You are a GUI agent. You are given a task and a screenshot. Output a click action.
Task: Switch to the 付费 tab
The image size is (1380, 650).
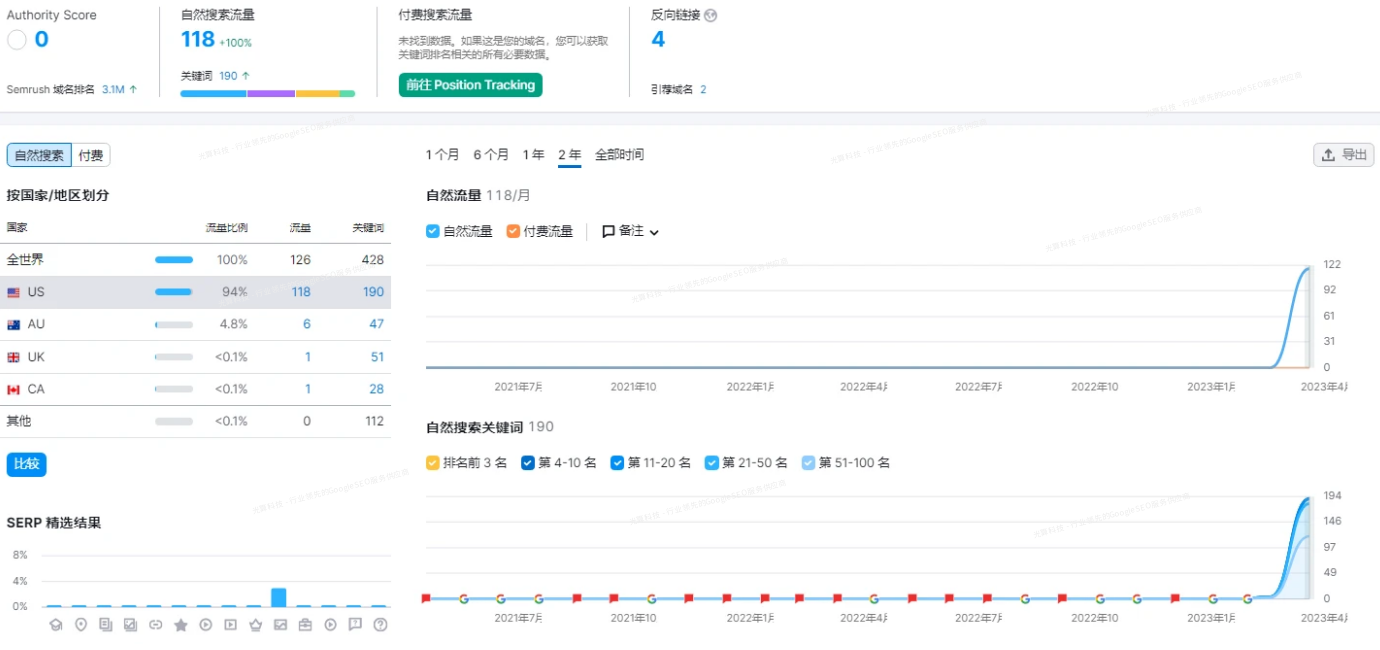tap(90, 154)
